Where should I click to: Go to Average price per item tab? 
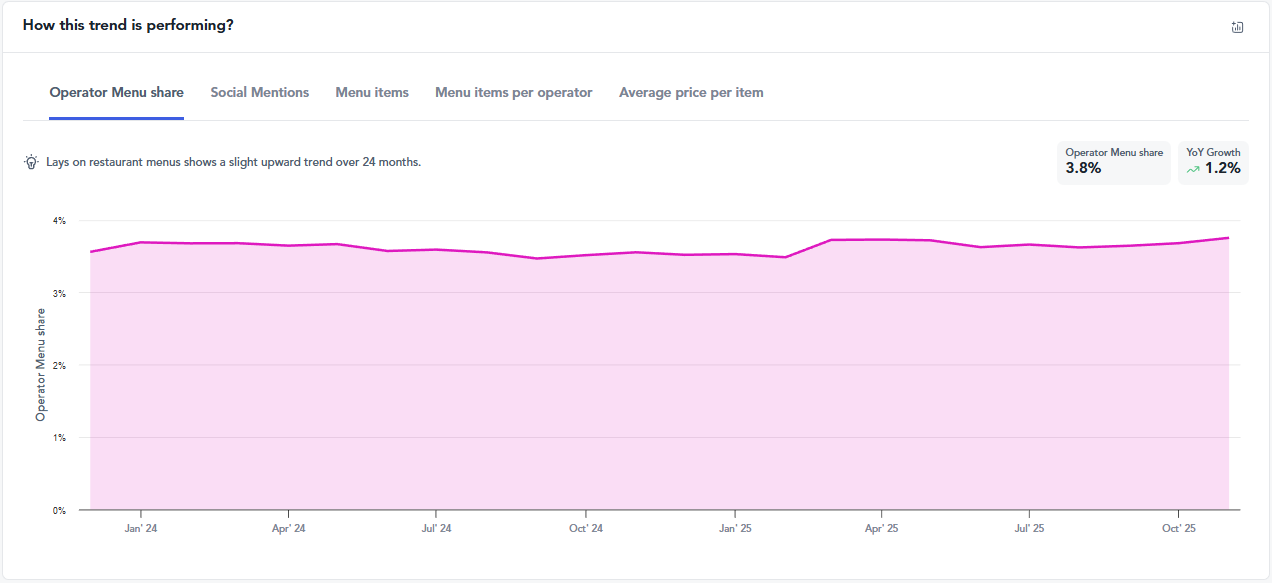pyautogui.click(x=691, y=92)
